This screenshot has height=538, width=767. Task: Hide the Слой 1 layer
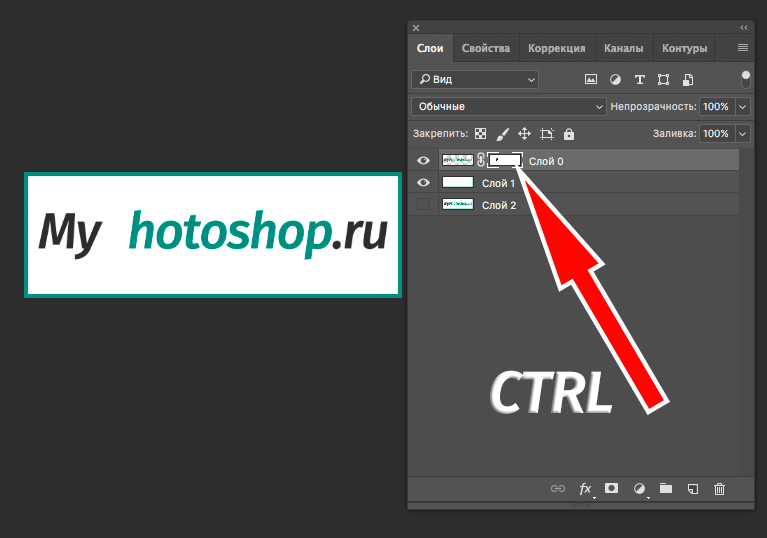(423, 182)
